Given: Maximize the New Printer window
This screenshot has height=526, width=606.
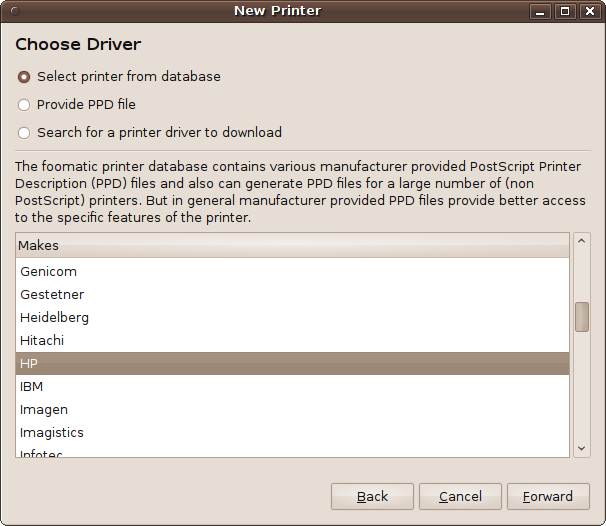Looking at the screenshot, I should click(565, 12).
